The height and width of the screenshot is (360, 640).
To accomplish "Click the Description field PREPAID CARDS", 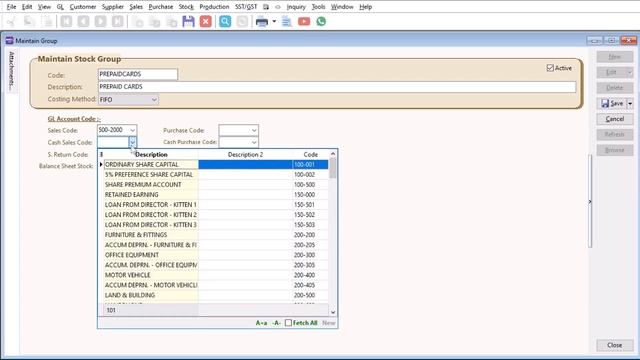I will pyautogui.click(x=337, y=87).
